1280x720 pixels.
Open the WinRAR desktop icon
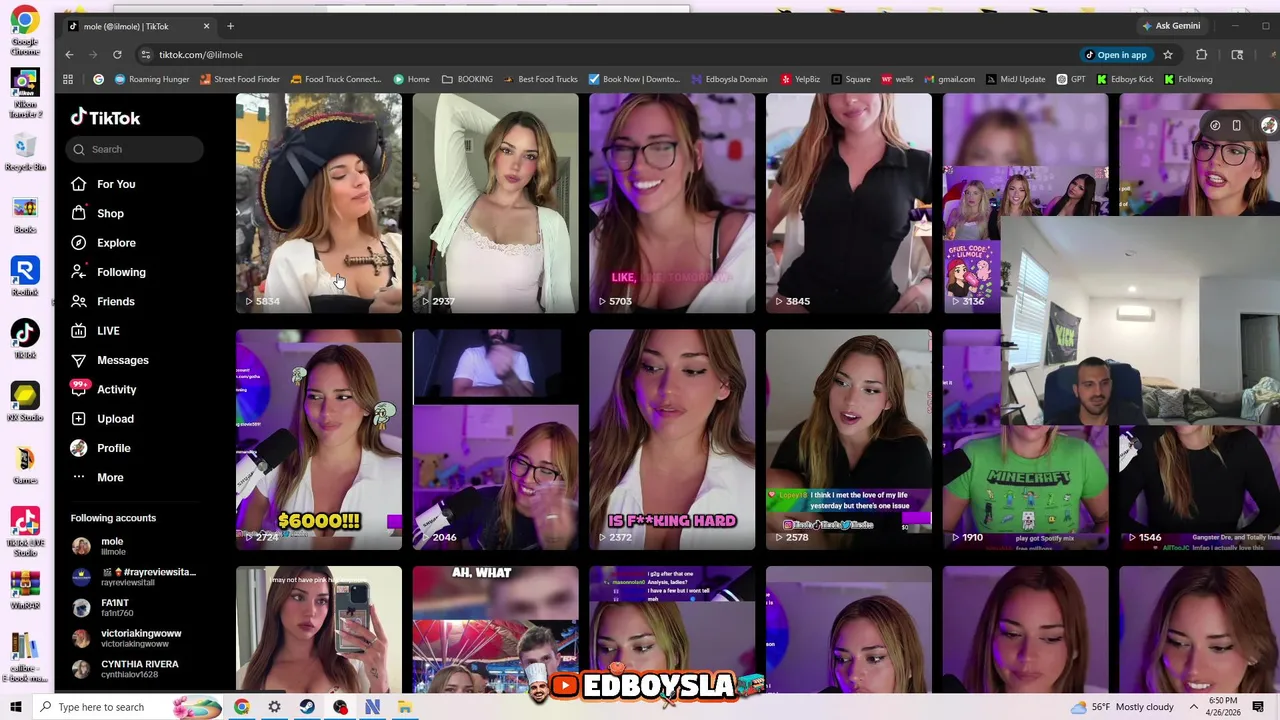[x=25, y=590]
